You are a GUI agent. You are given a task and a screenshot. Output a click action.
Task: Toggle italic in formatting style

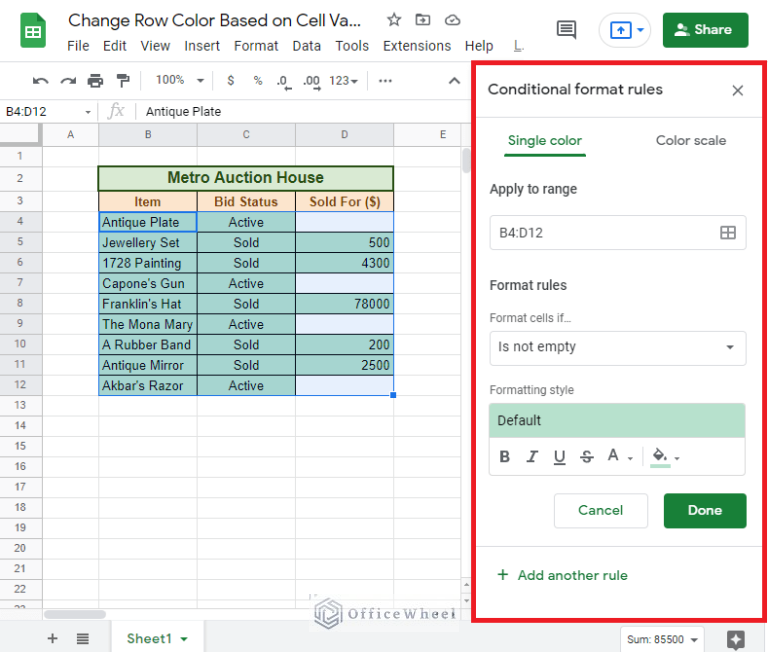tap(532, 457)
